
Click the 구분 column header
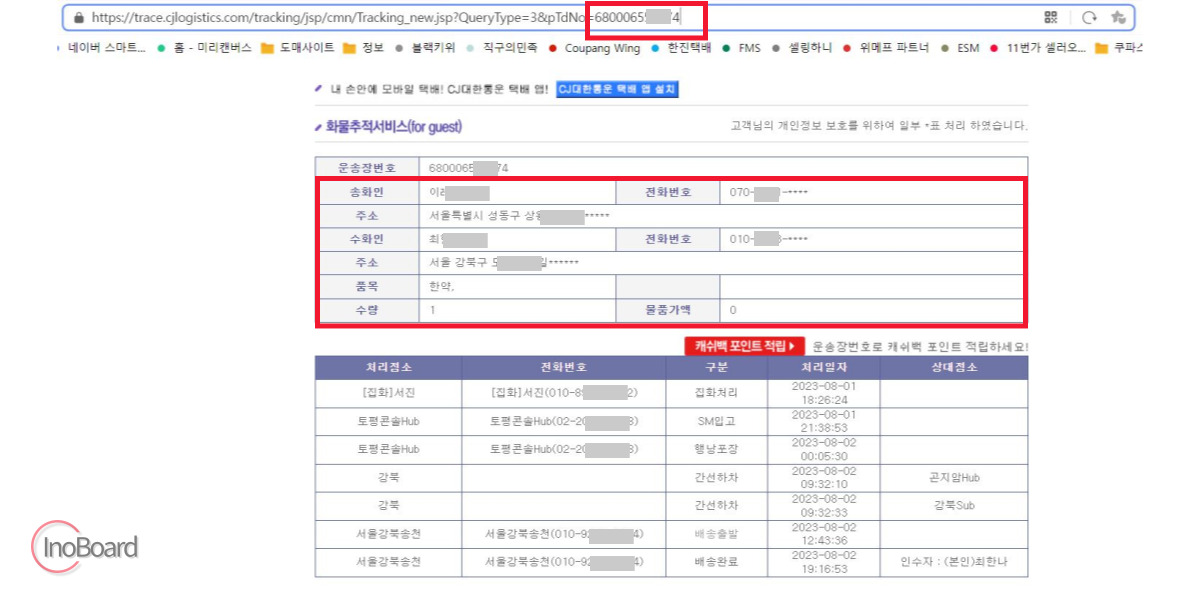pos(715,367)
